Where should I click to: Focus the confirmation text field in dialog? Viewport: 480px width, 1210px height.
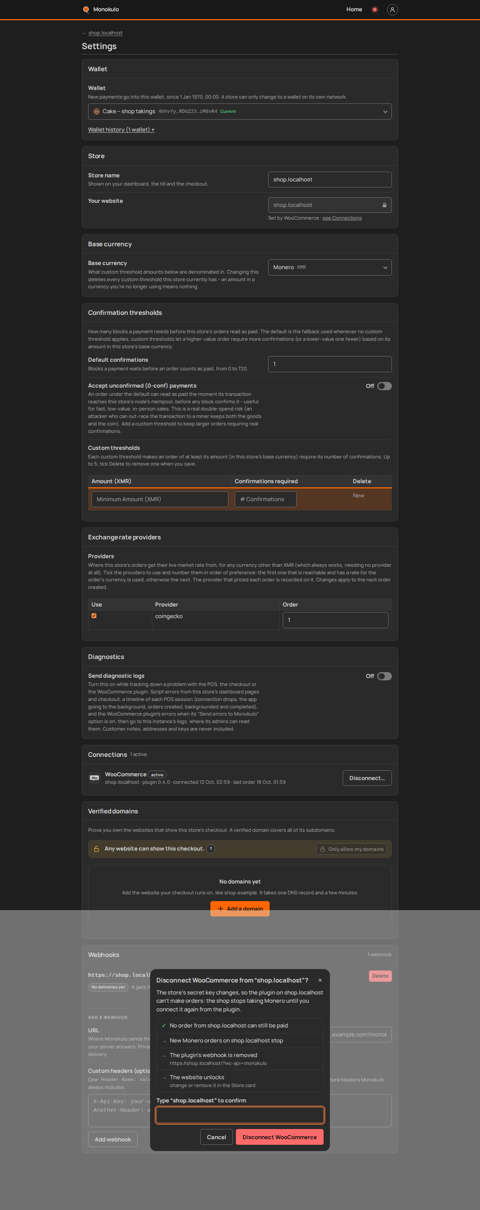tap(240, 1115)
